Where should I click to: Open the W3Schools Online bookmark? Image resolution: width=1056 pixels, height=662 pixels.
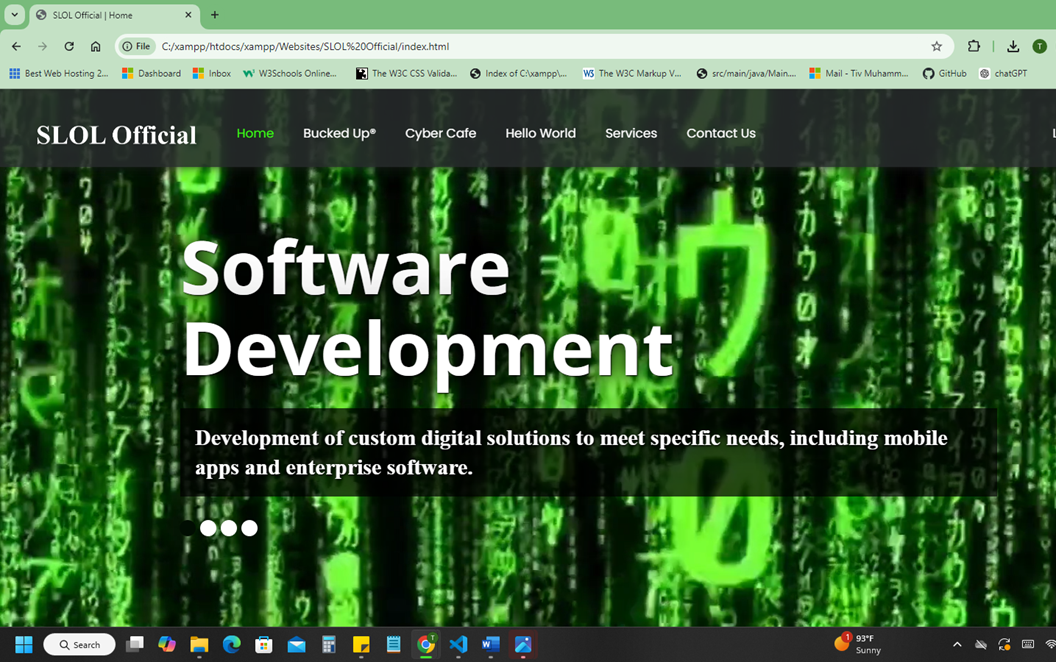coord(290,73)
